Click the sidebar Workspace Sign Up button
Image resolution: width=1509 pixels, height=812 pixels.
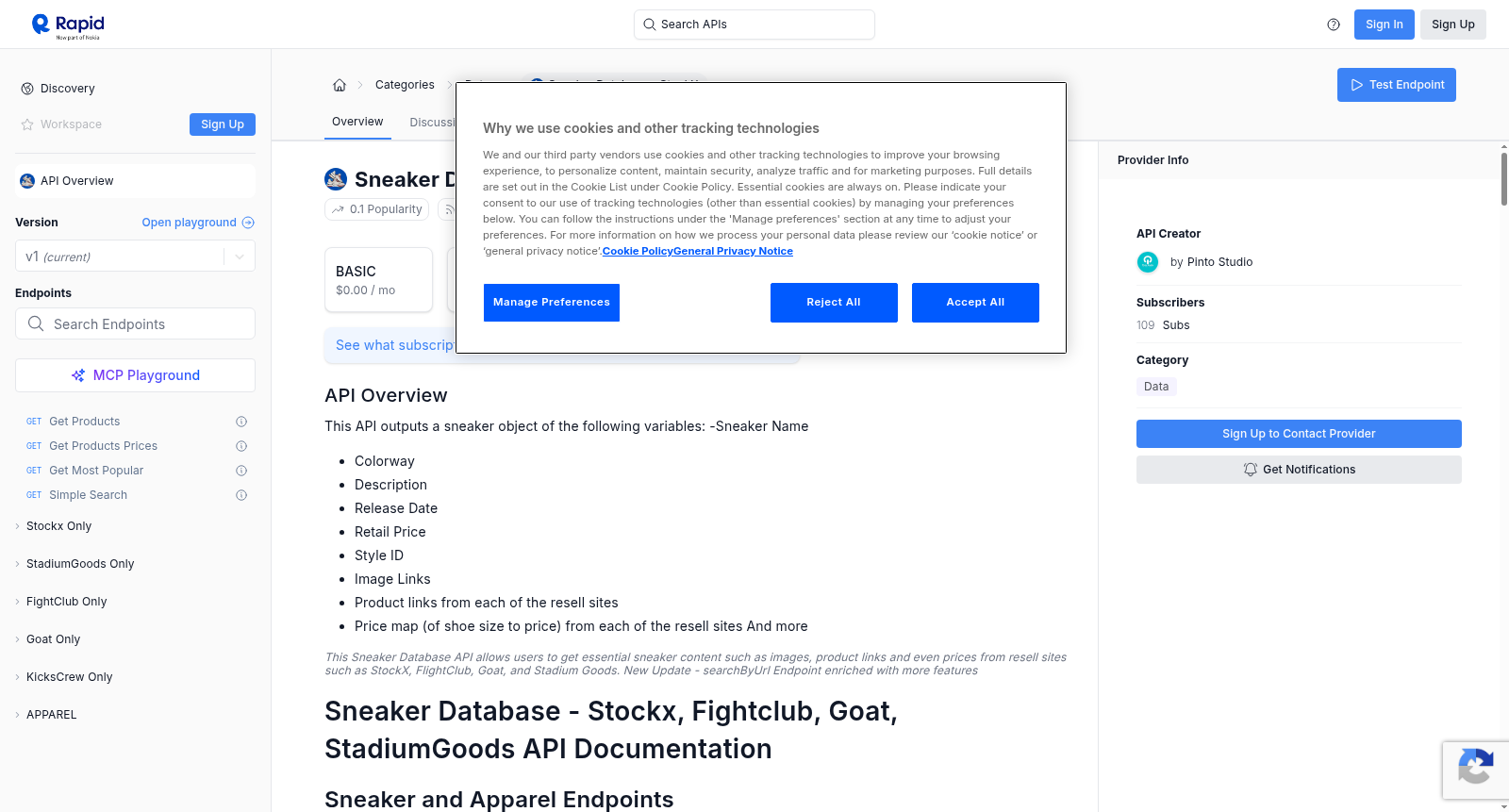223,124
